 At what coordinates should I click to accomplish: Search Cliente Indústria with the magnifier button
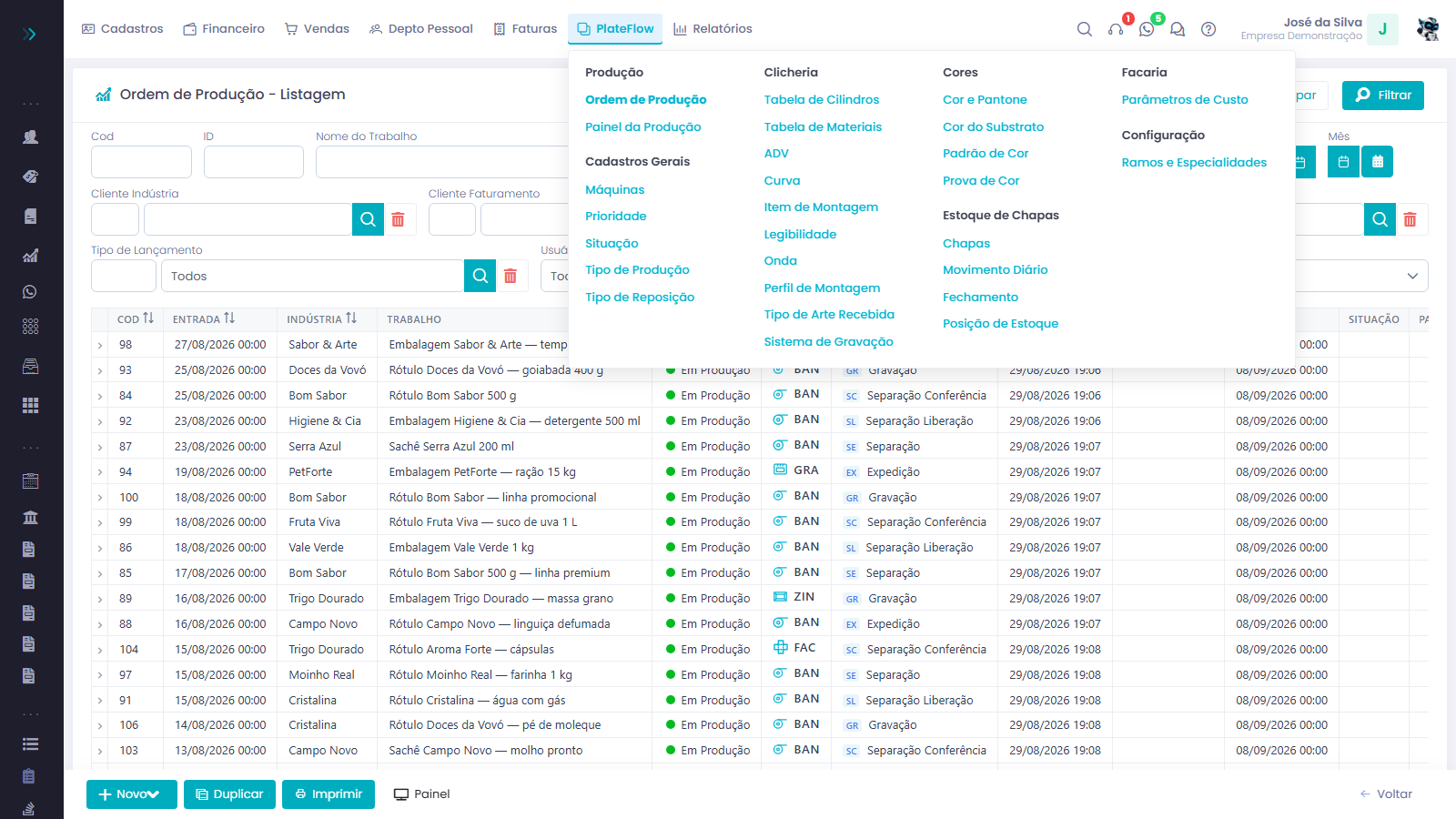pyautogui.click(x=368, y=219)
